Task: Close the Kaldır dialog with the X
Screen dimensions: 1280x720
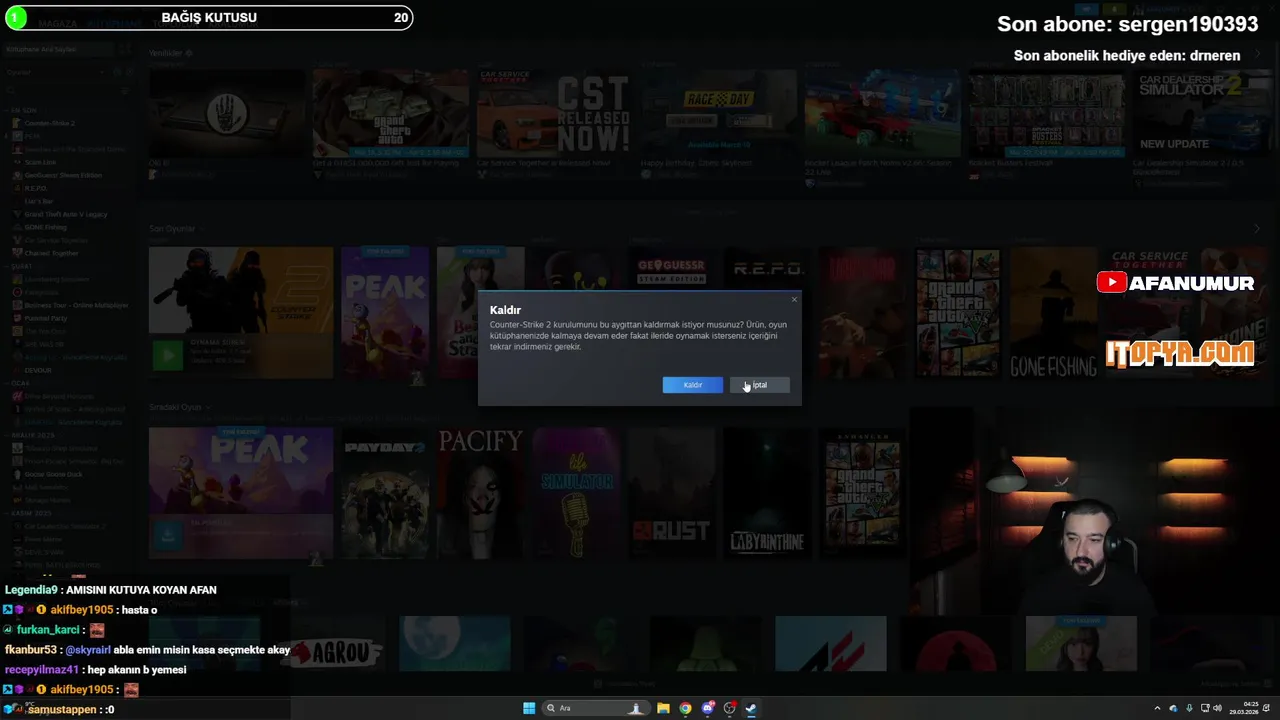Action: 795,299
